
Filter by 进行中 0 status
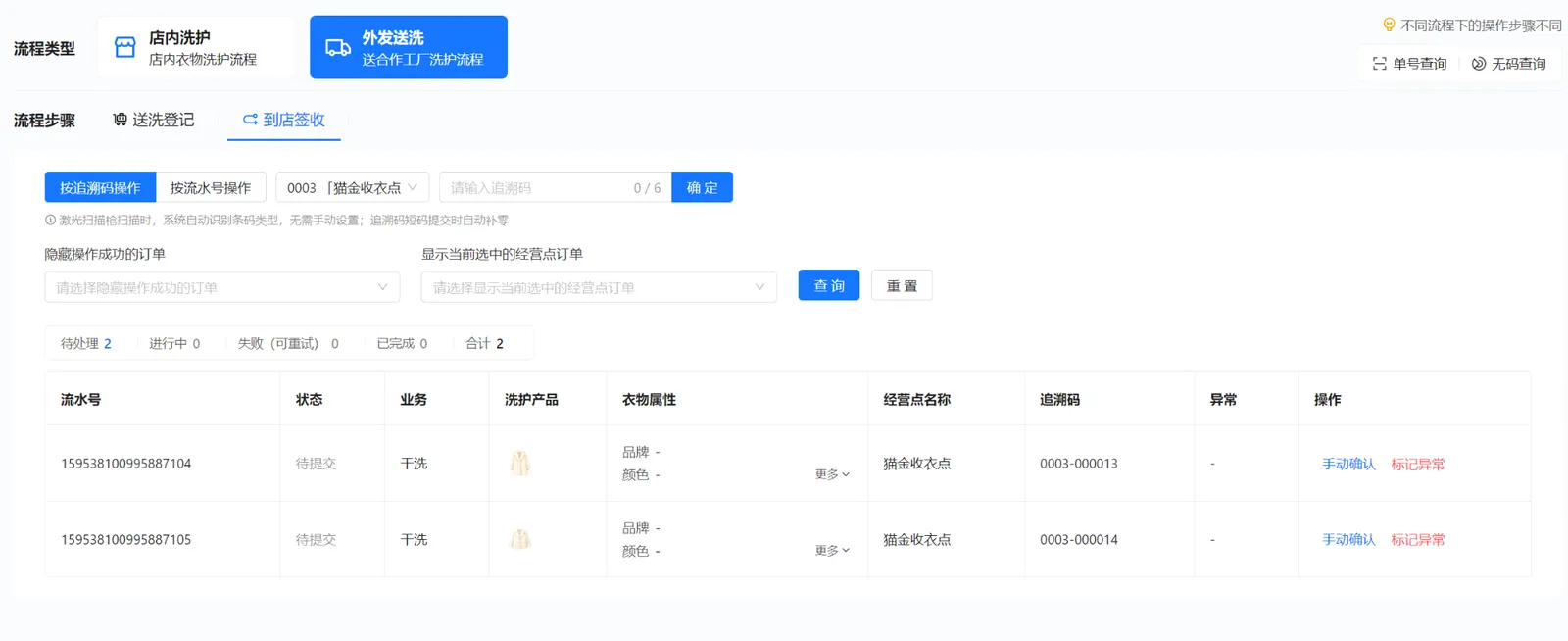pyautogui.click(x=174, y=343)
